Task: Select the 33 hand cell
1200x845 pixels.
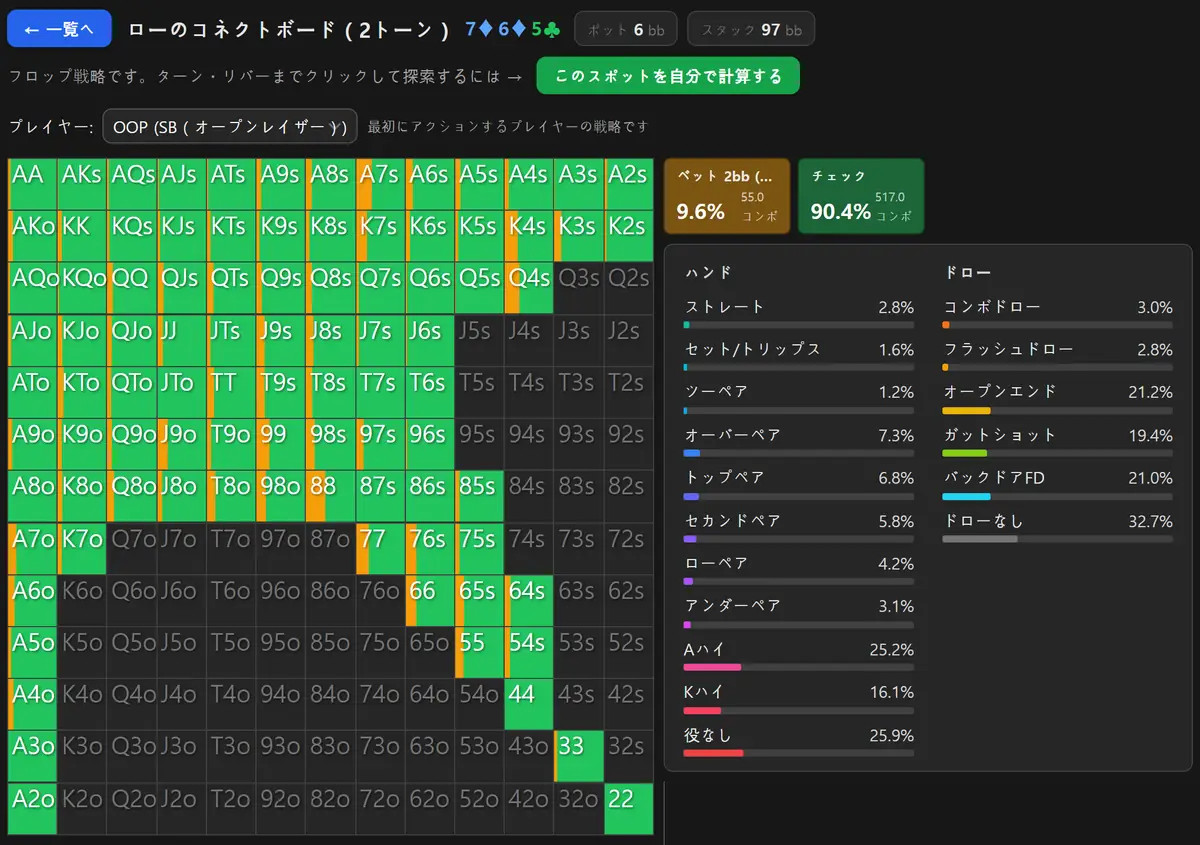Action: [580, 757]
